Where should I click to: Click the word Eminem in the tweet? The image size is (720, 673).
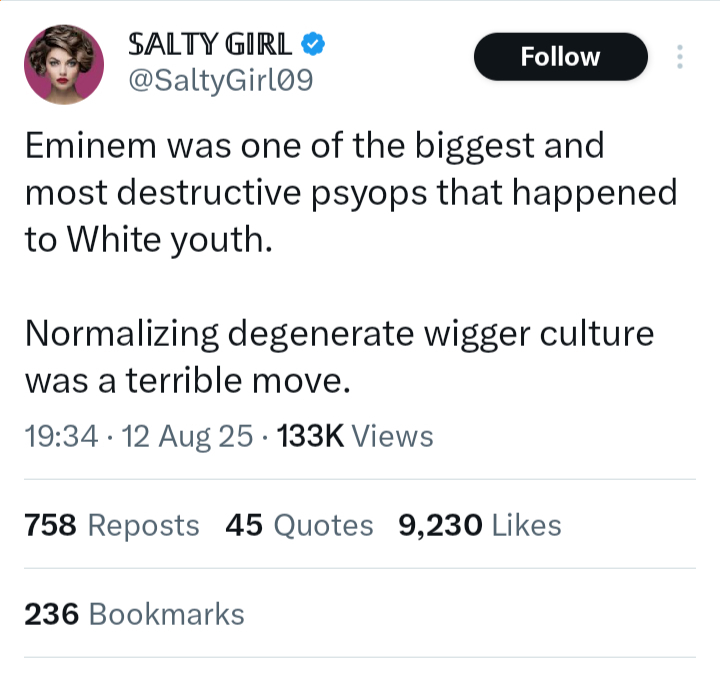pos(89,146)
